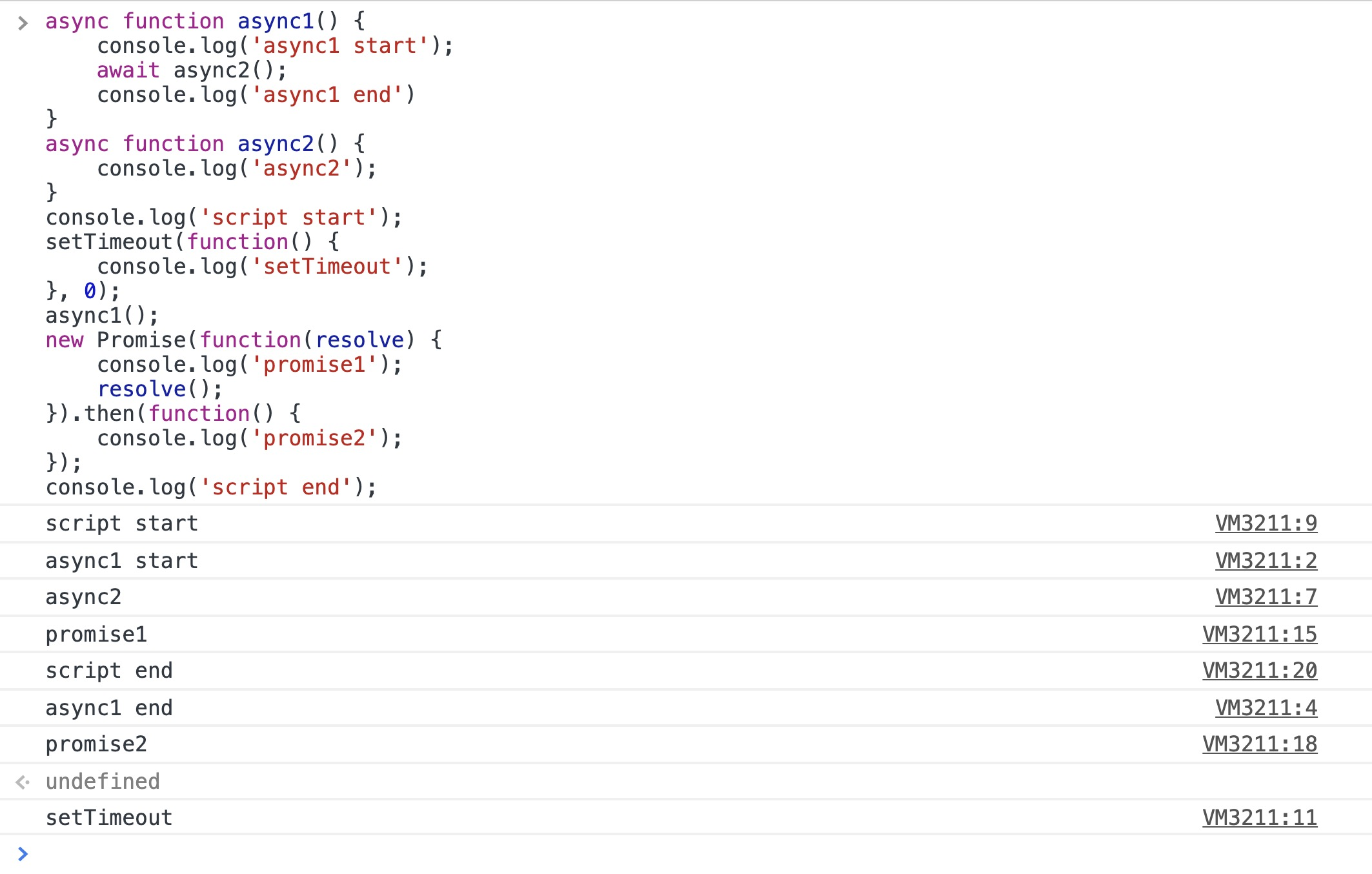Image resolution: width=1372 pixels, height=874 pixels.
Task: Click the VM3211:9 source link
Action: click(1266, 523)
